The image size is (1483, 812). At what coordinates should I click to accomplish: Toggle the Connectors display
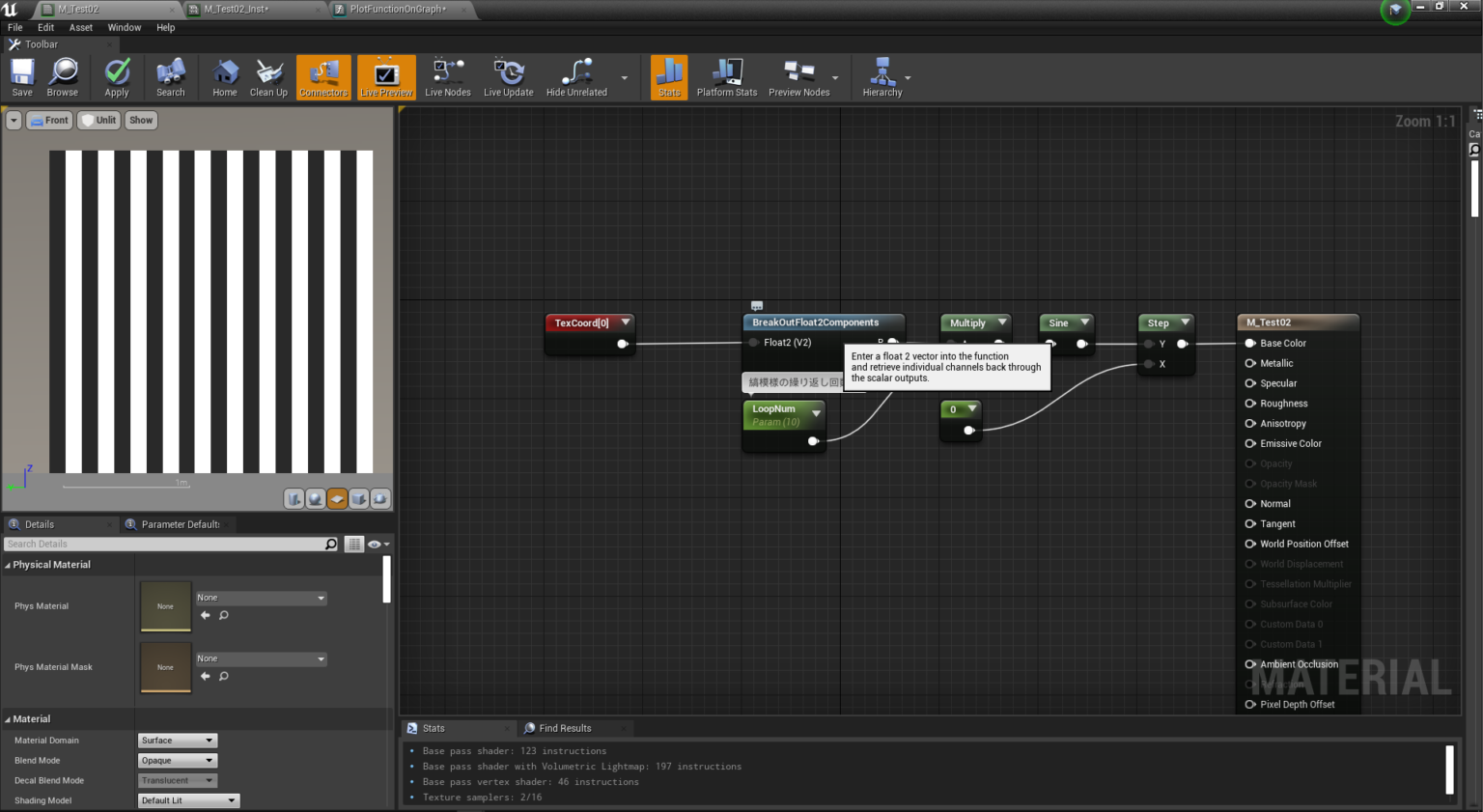[322, 77]
